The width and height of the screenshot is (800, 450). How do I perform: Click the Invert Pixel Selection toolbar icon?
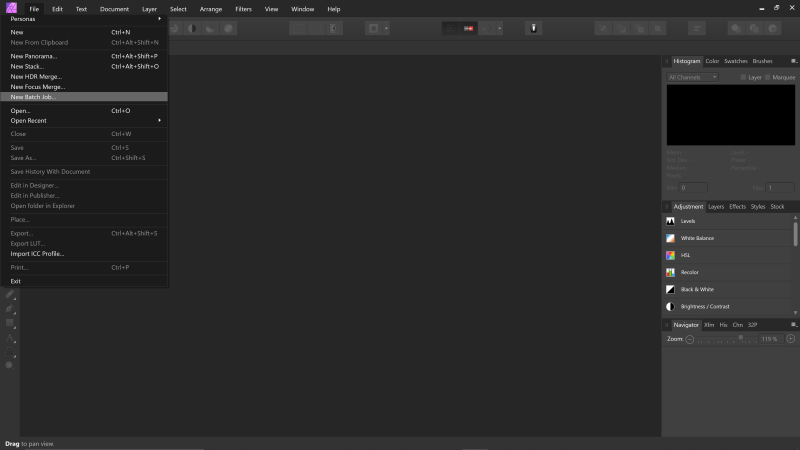[x=333, y=29]
